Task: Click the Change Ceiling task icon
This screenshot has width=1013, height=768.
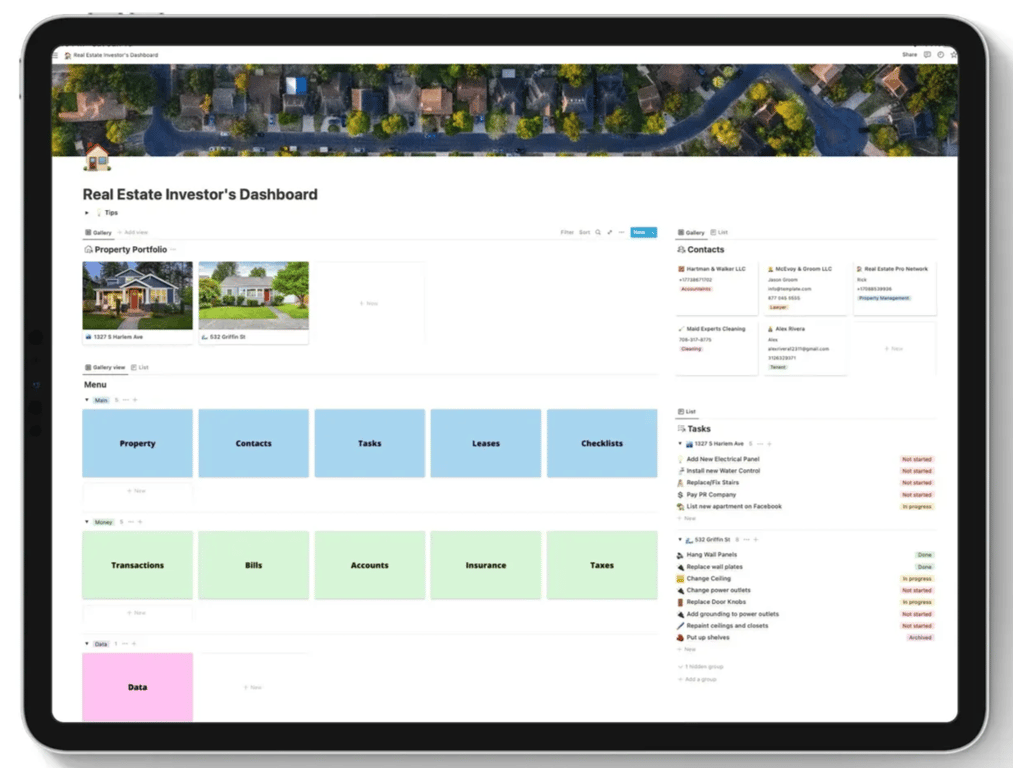Action: click(x=680, y=579)
